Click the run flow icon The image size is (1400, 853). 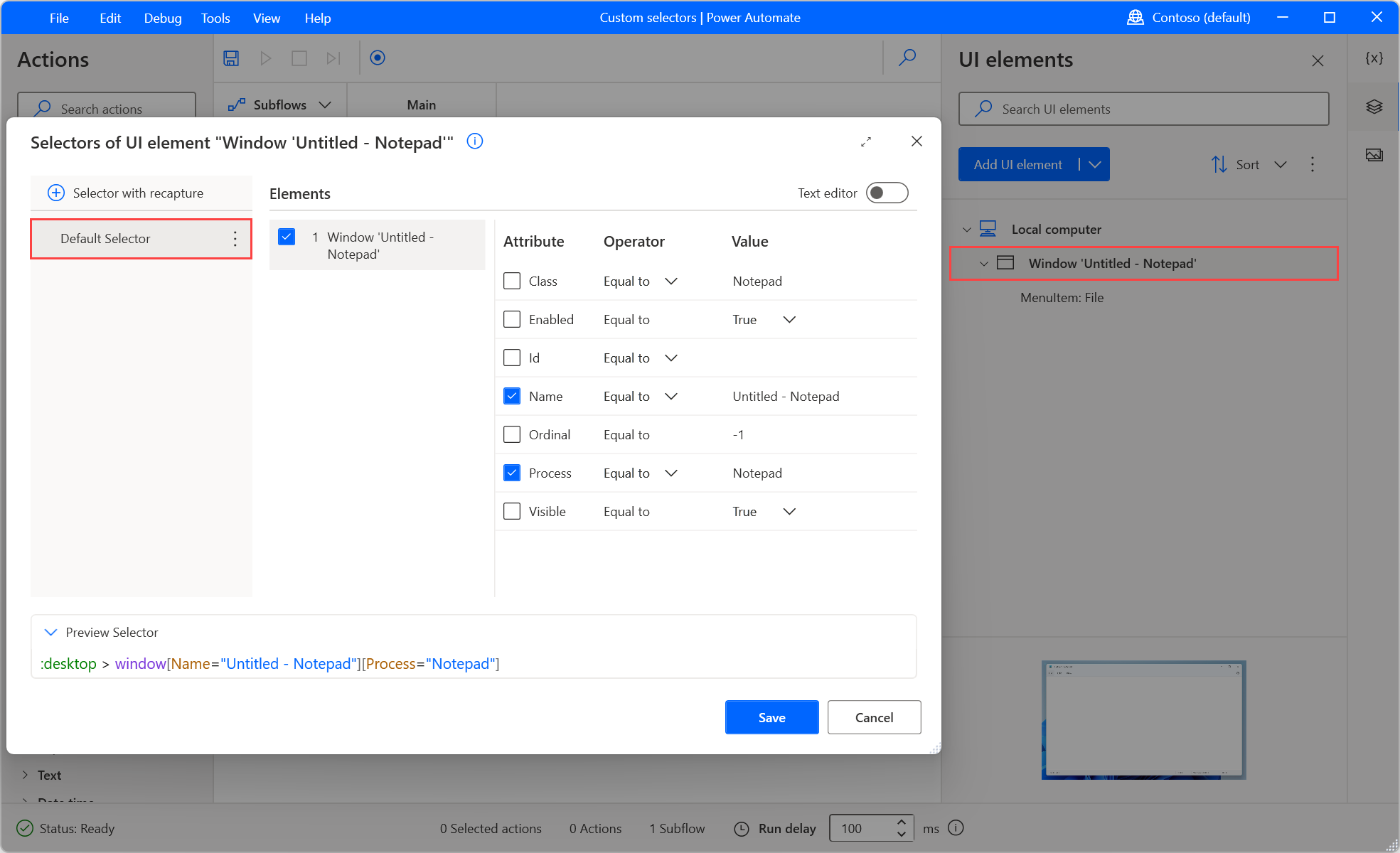coord(265,59)
